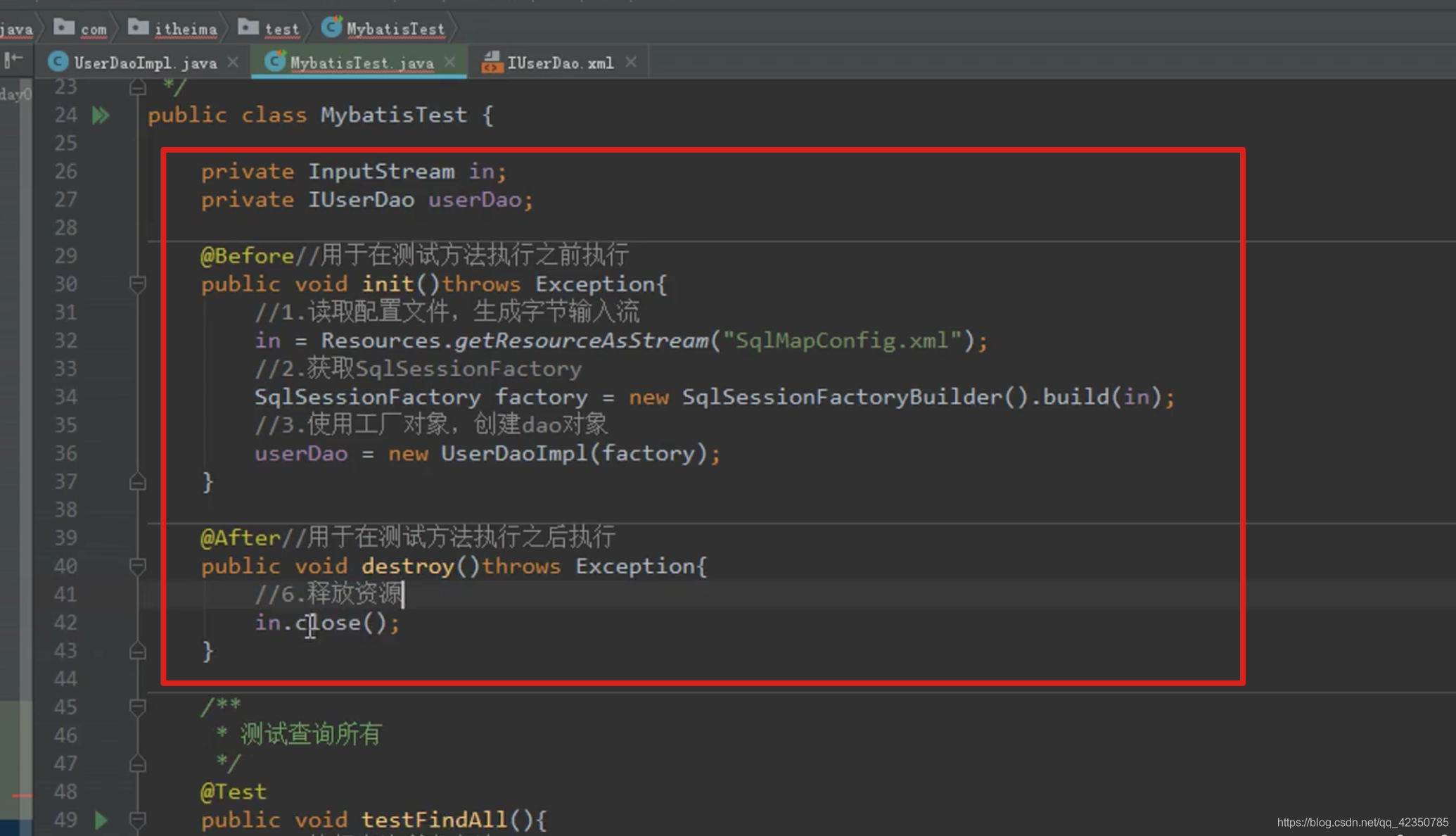The height and width of the screenshot is (836, 1456).
Task: Click the testFindAll method name
Action: coord(434,820)
